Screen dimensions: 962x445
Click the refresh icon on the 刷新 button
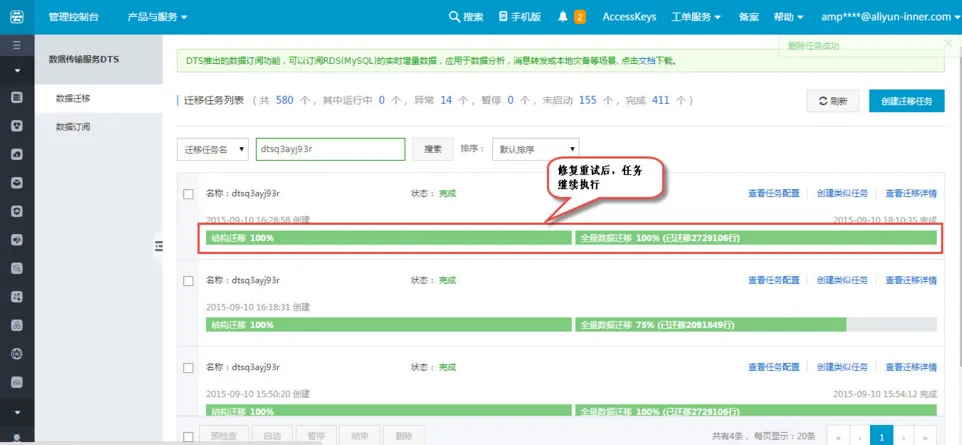pos(823,102)
